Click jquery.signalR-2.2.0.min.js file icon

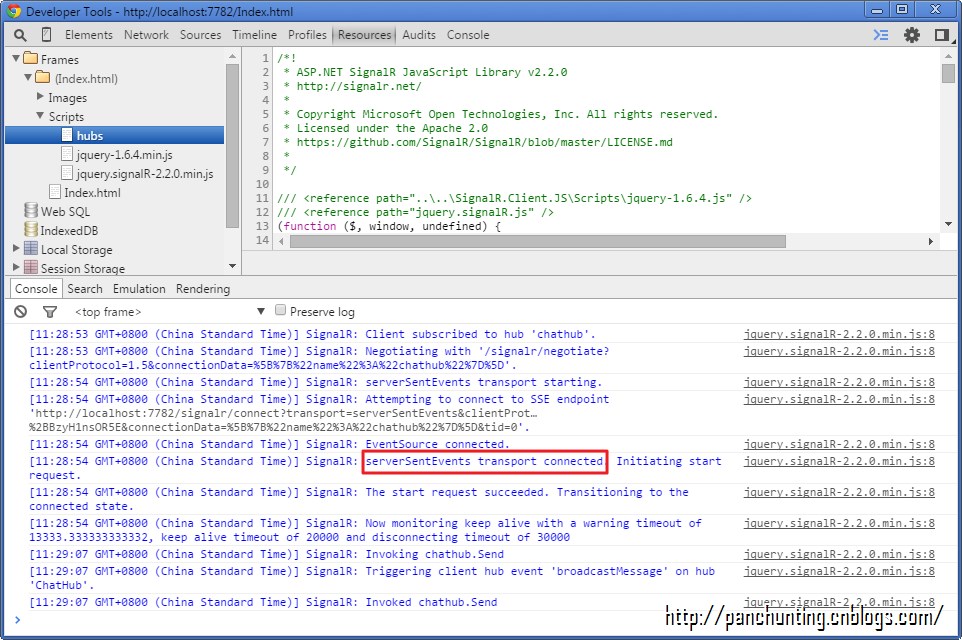tap(67, 173)
